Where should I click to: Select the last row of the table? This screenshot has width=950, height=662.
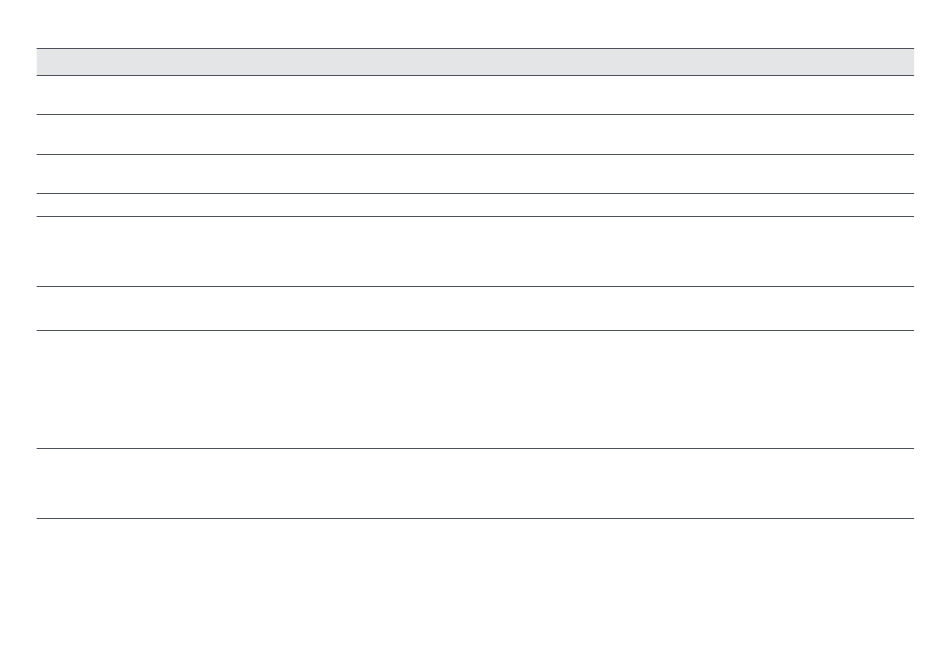[x=475, y=483]
